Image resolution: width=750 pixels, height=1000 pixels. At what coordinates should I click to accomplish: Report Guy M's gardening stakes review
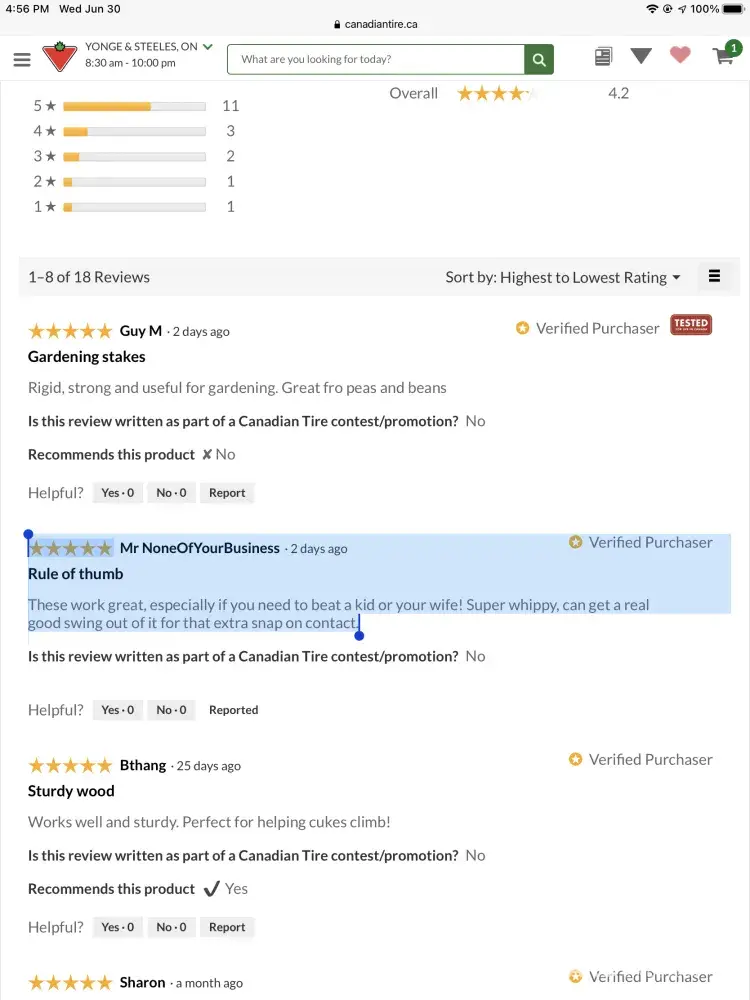pos(227,493)
